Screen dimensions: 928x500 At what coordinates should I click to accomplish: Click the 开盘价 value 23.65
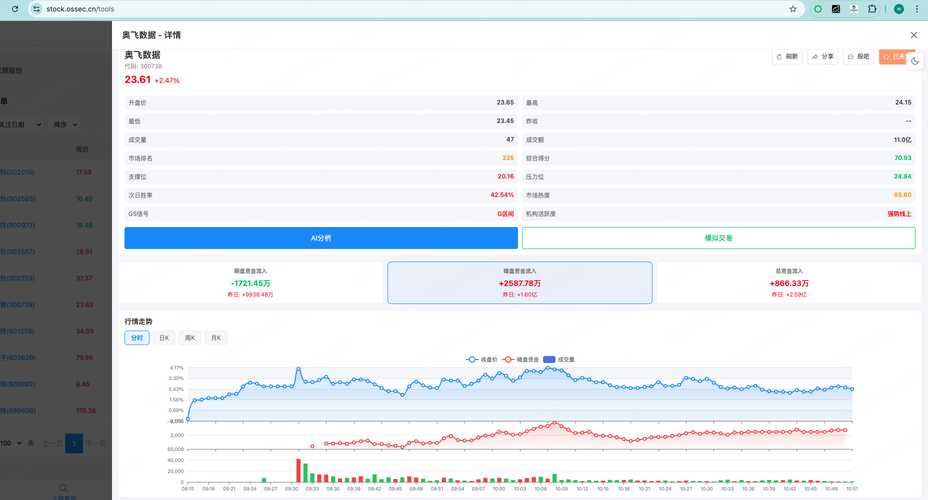(505, 102)
